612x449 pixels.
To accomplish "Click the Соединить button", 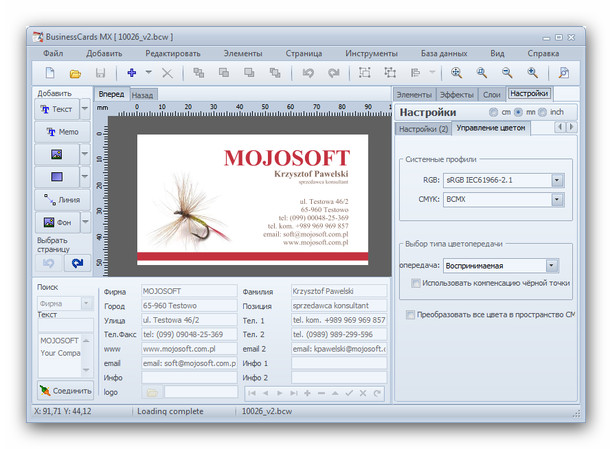I will (x=65, y=391).
